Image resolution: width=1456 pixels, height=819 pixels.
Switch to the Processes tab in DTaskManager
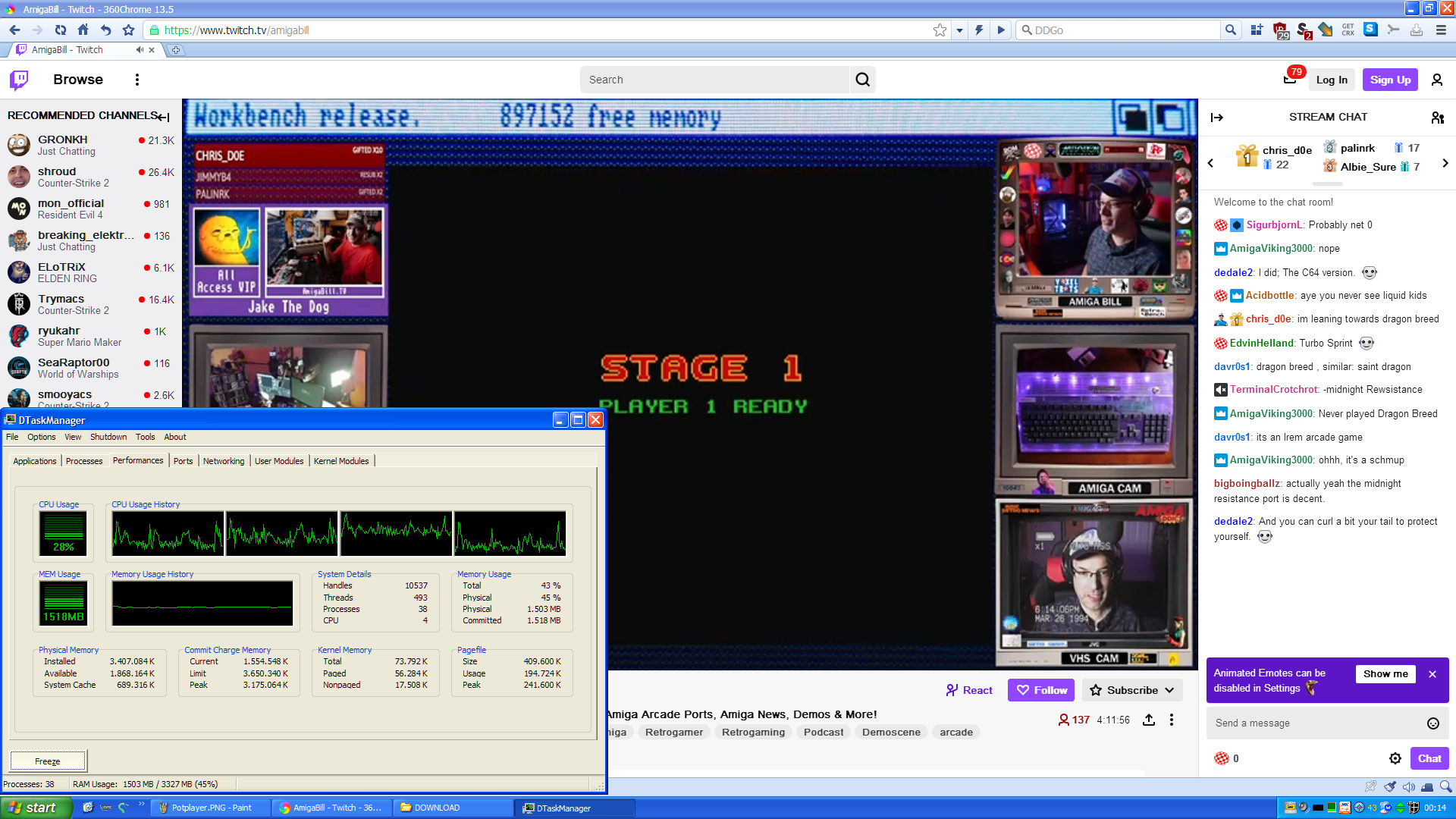(83, 460)
